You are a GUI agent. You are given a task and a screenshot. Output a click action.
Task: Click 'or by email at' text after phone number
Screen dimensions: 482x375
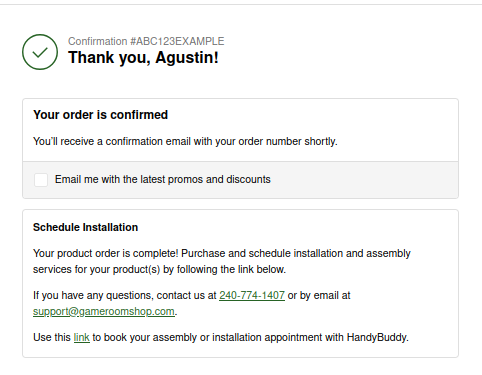319,295
